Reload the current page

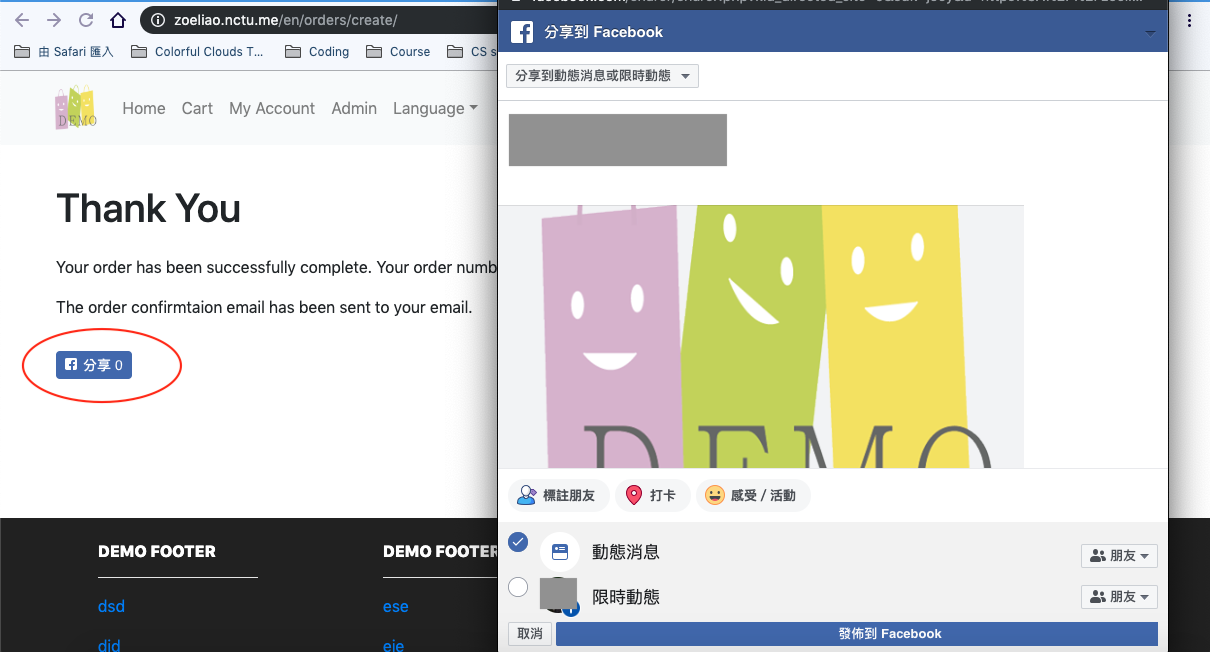[86, 20]
